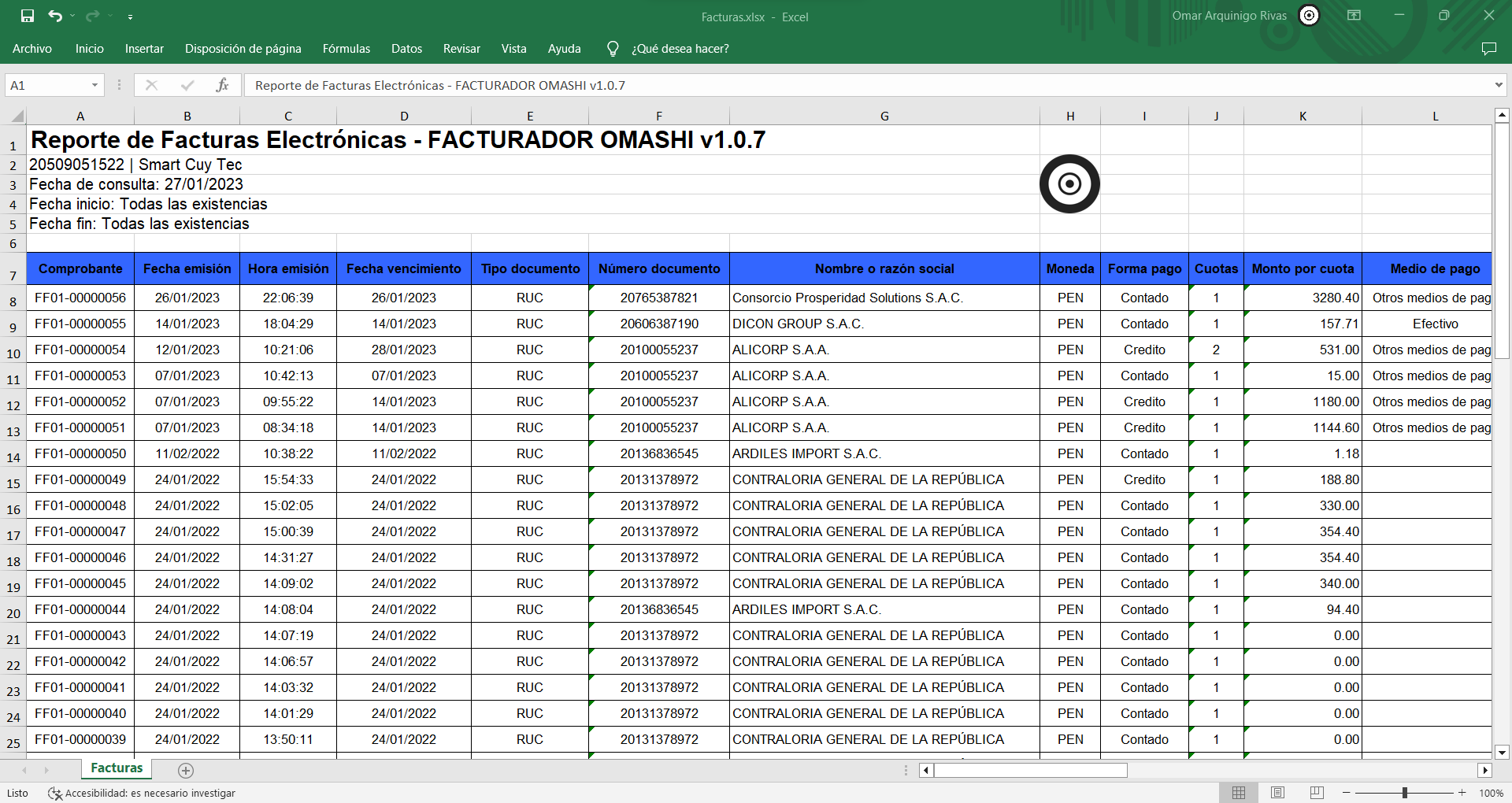Click the vertical scrollbar down arrow
This screenshot has width=1512, height=803.
pyautogui.click(x=1502, y=752)
